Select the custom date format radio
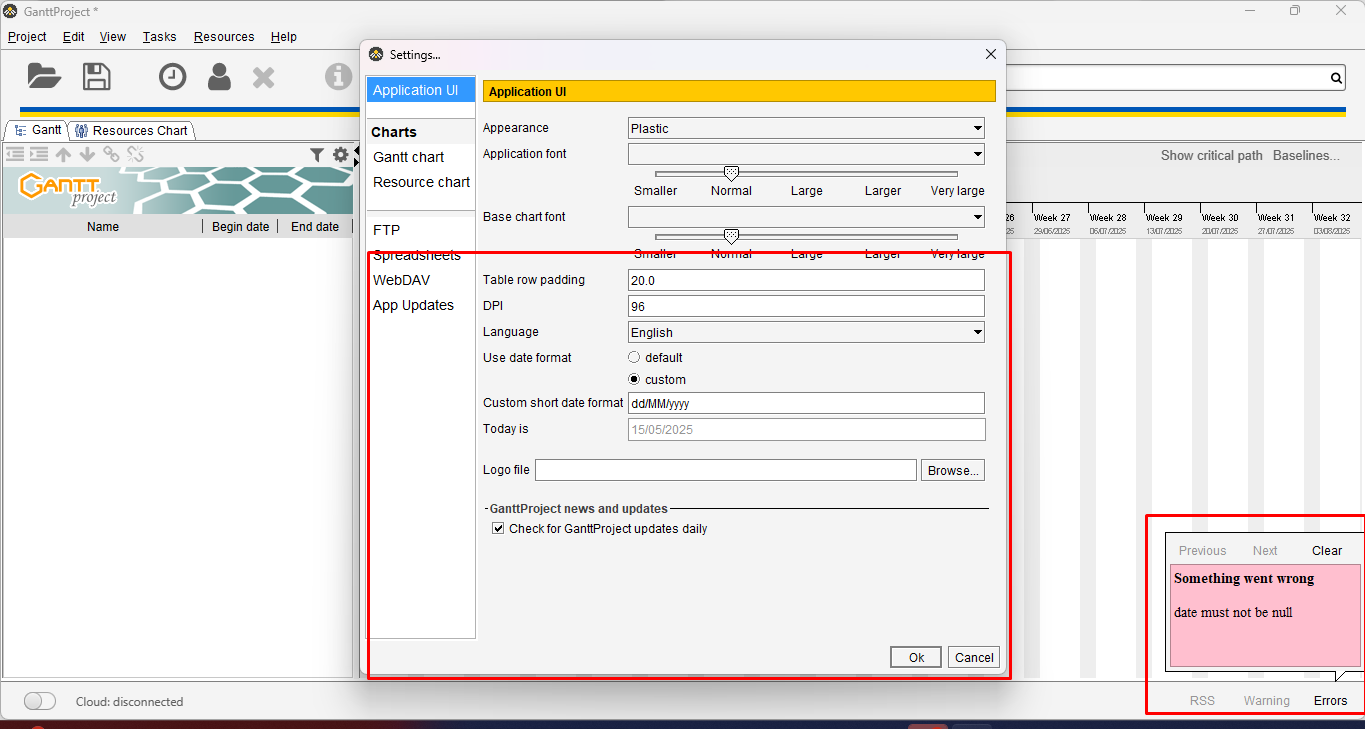Viewport: 1365px width, 729px height. click(x=634, y=379)
